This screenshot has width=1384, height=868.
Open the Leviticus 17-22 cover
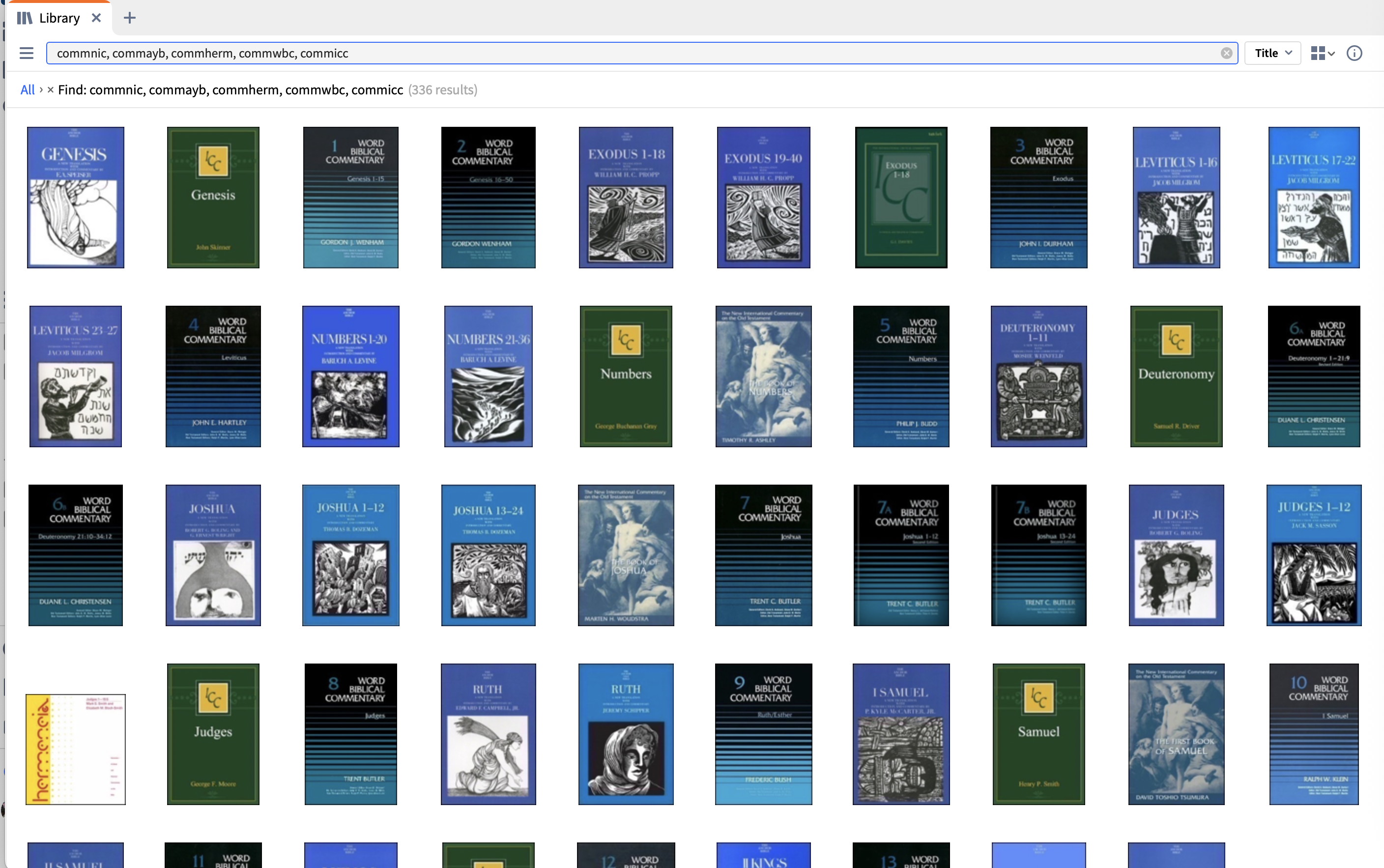(x=1314, y=198)
